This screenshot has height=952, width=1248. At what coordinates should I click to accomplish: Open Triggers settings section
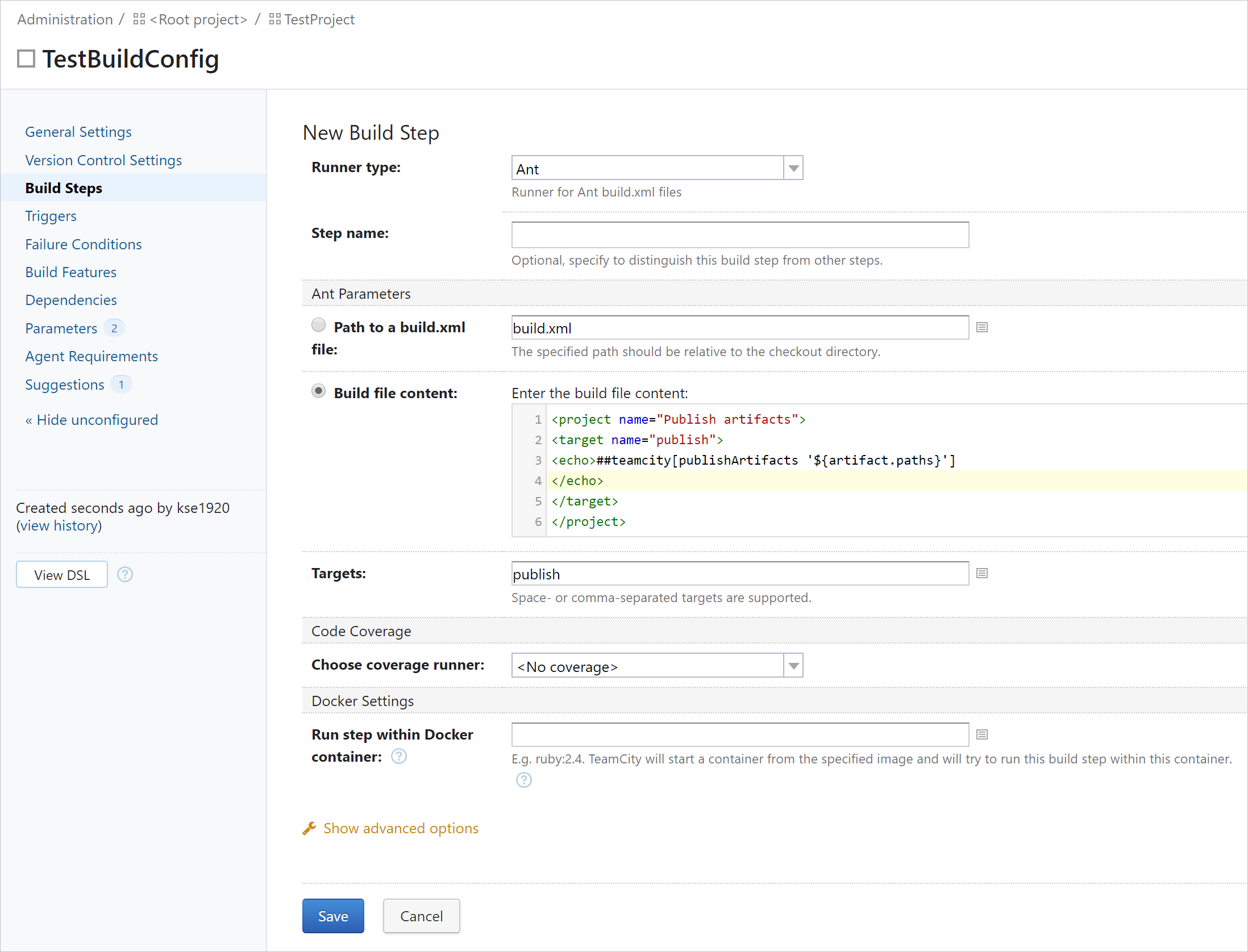51,216
